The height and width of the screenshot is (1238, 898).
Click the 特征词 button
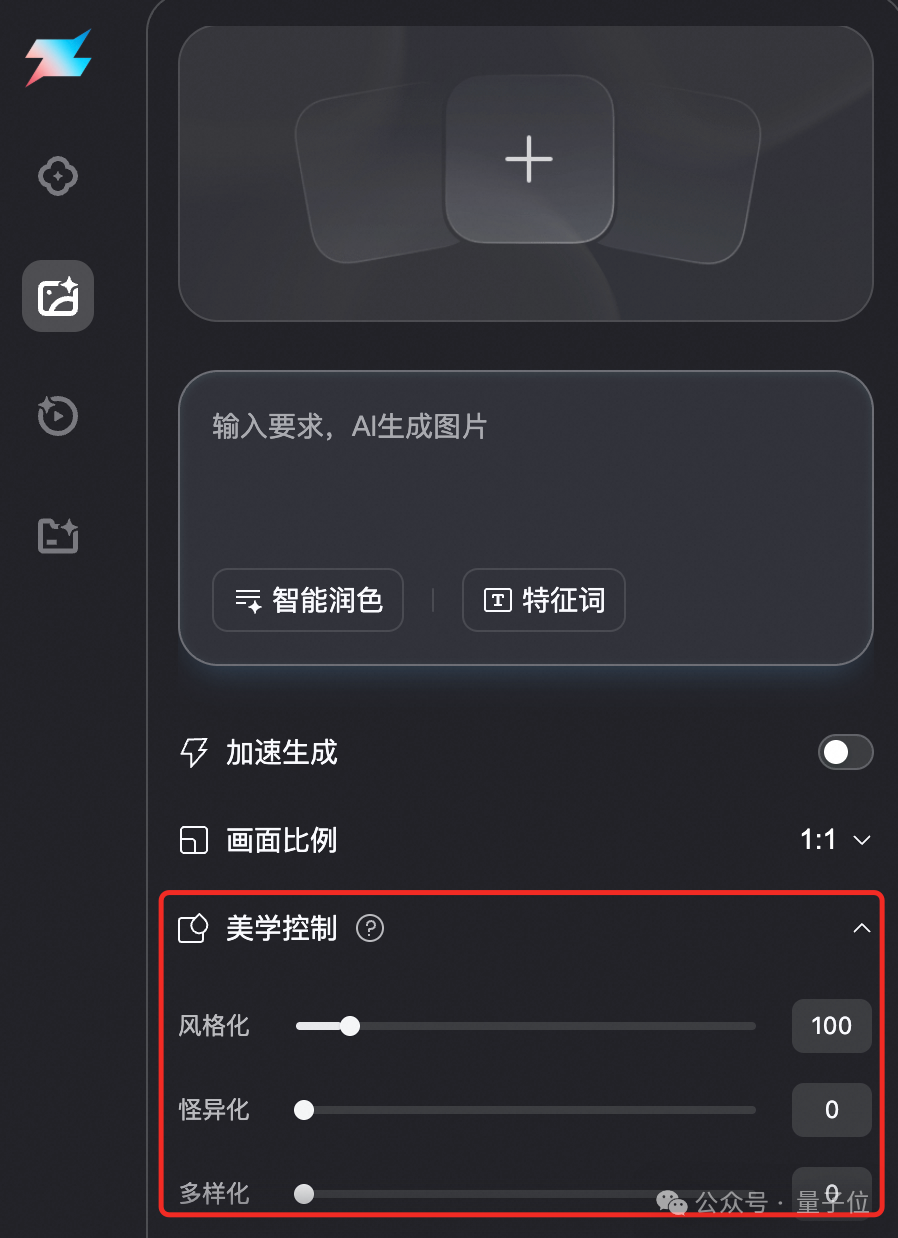(544, 600)
